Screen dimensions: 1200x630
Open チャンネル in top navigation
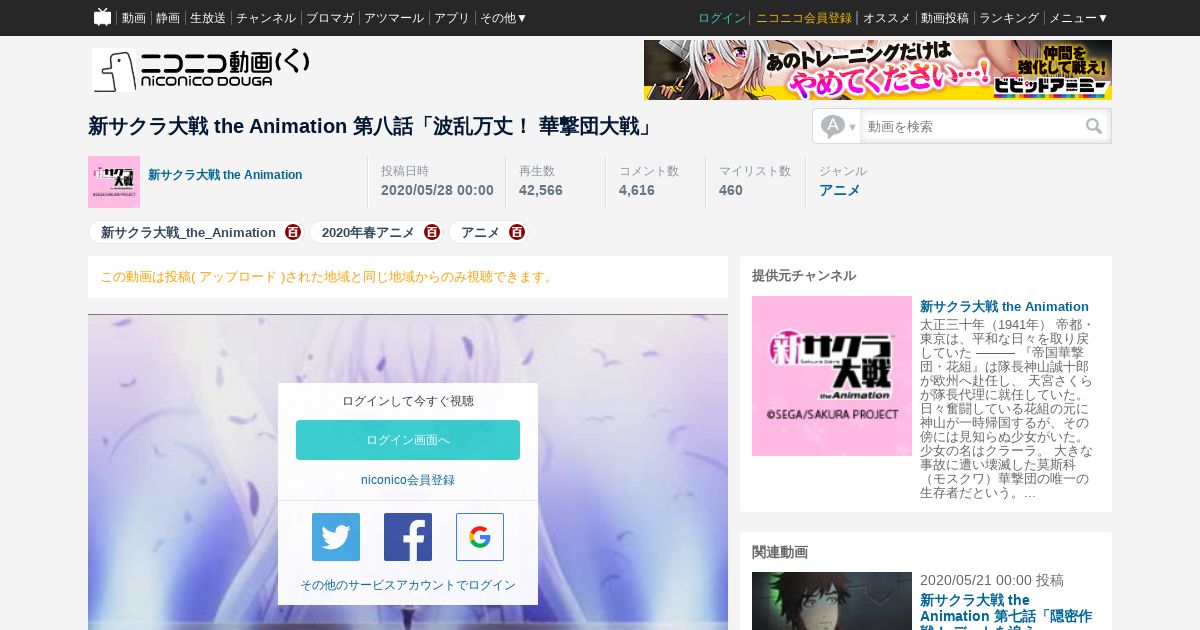[266, 18]
